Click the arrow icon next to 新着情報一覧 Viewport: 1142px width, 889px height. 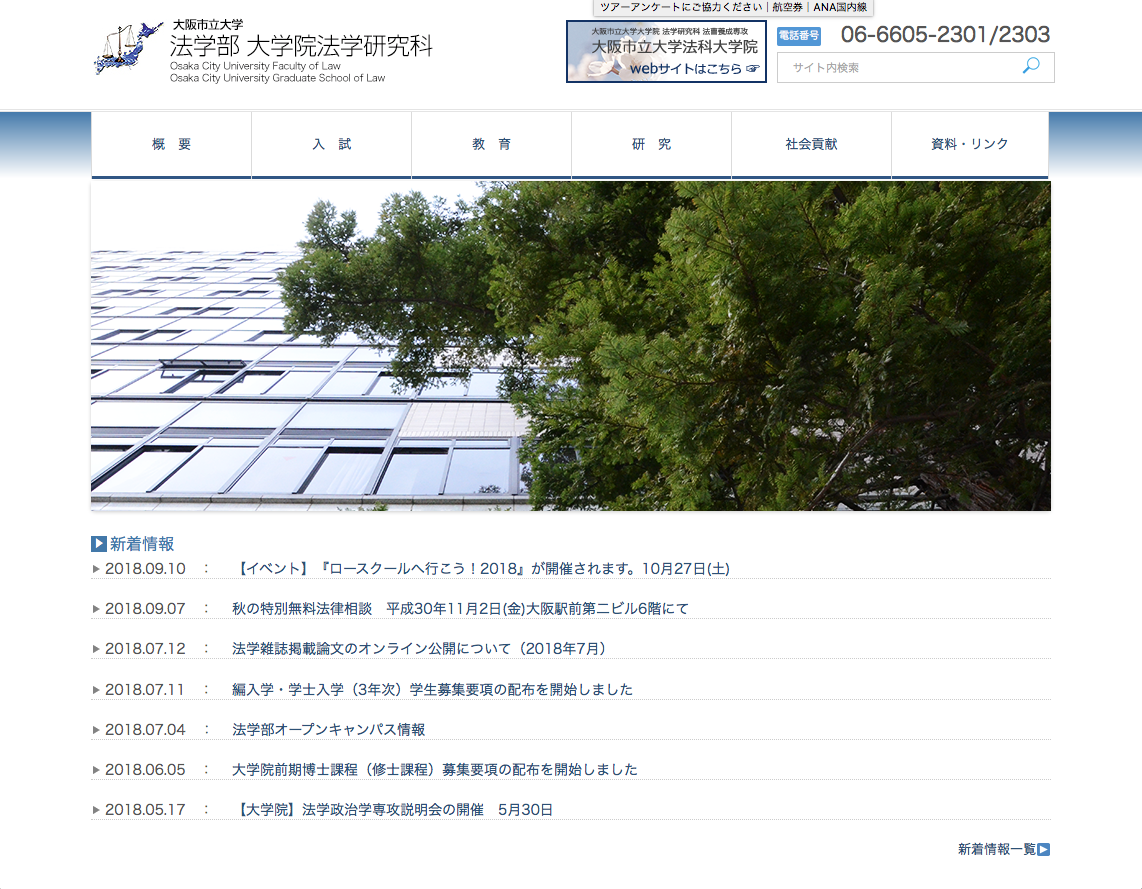[1044, 849]
